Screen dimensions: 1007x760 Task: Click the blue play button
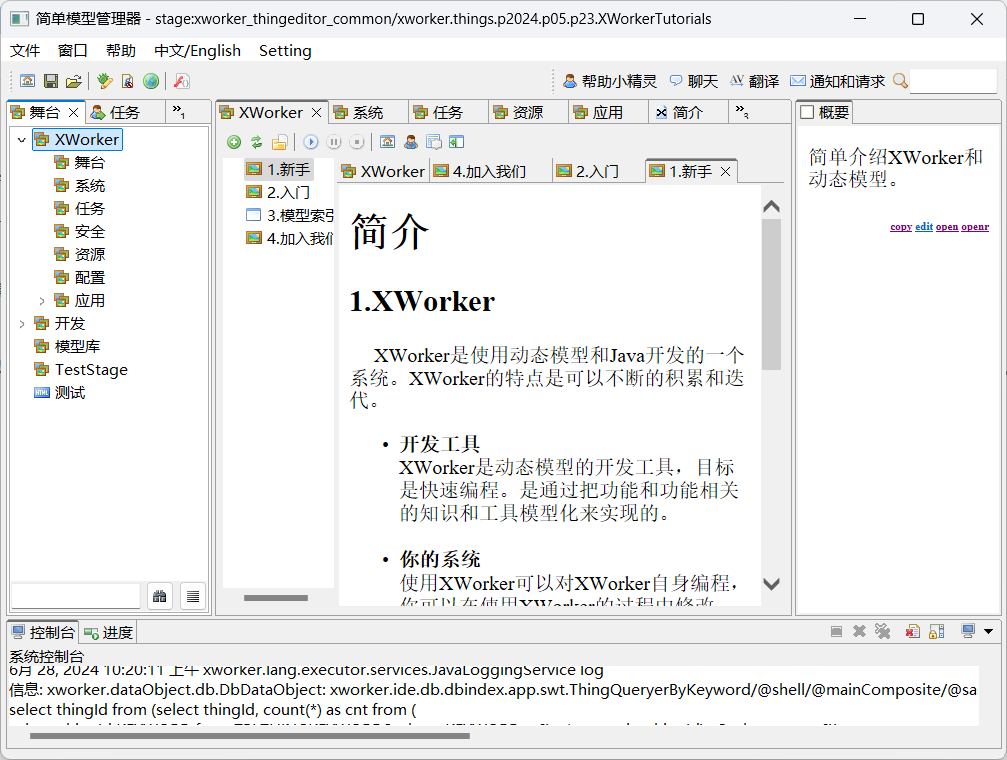311,142
